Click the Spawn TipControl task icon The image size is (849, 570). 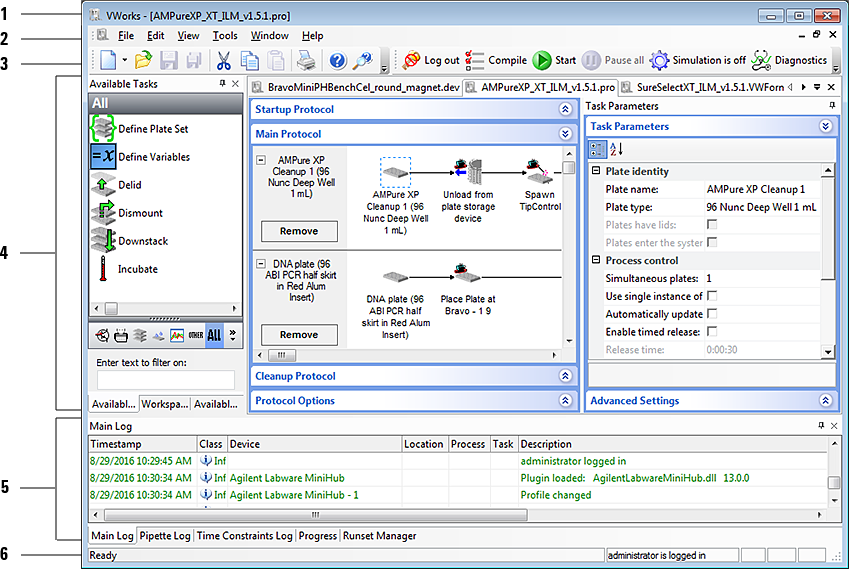coord(539,172)
